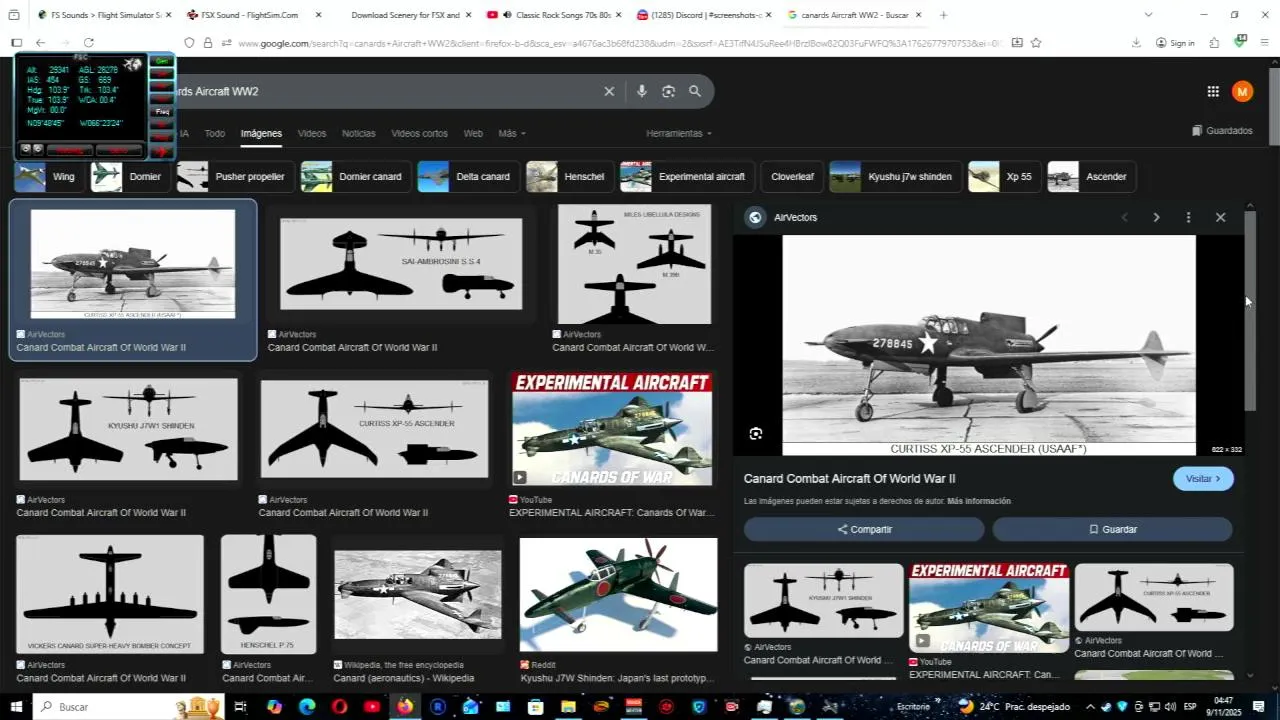Filter by Ascender chip
This screenshot has height=720, width=1280.
click(x=1091, y=177)
